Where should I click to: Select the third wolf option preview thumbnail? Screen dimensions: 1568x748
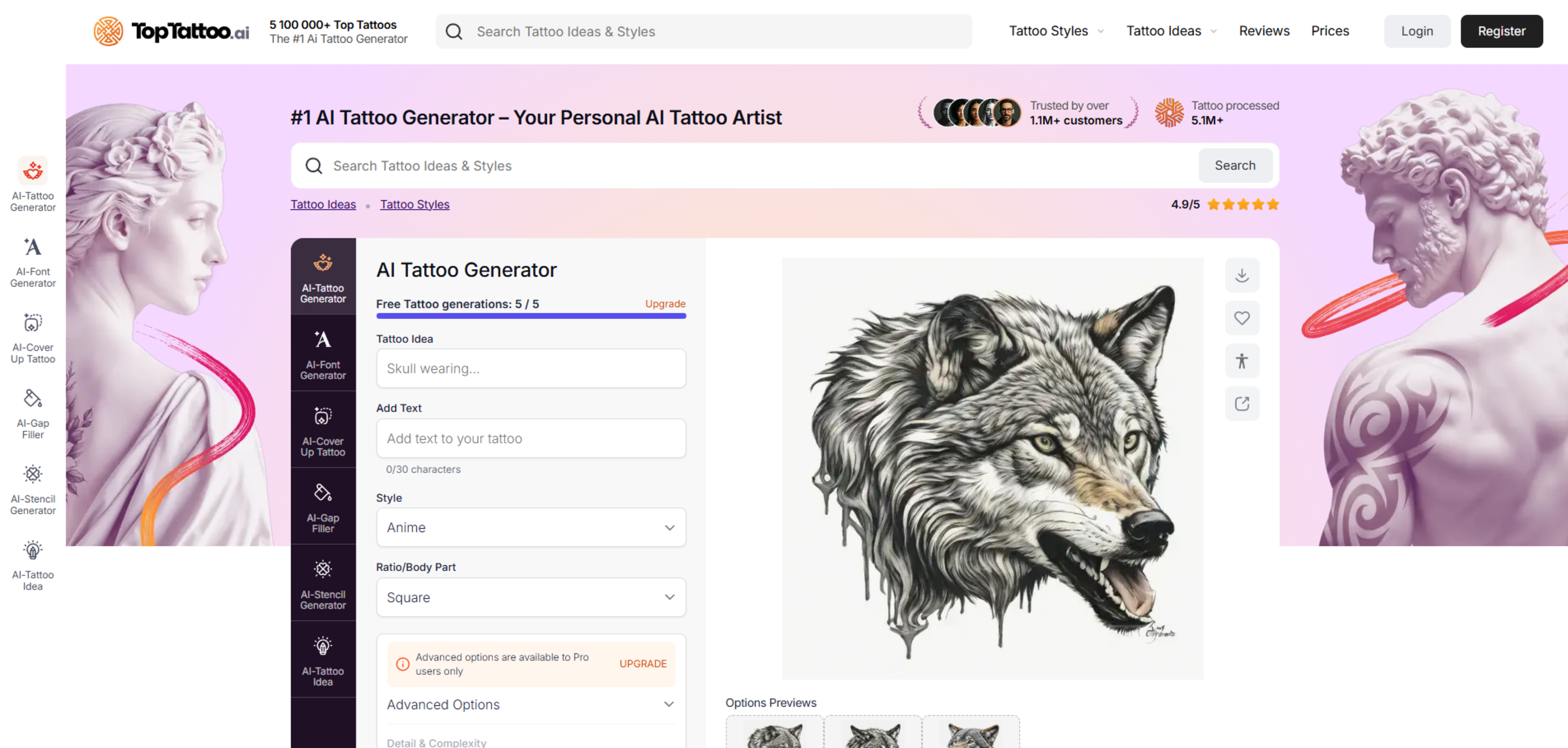click(971, 732)
